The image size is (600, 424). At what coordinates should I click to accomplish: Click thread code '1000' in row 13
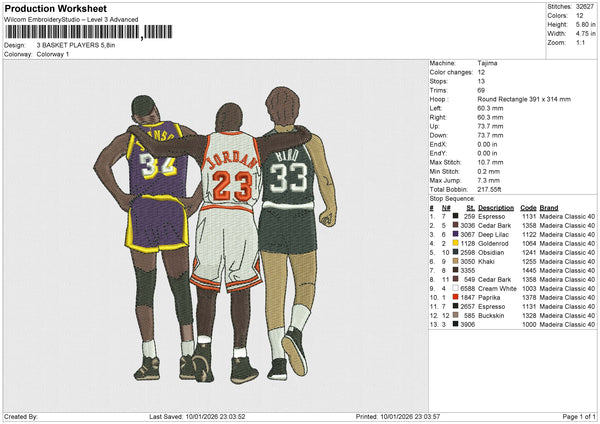(529, 325)
